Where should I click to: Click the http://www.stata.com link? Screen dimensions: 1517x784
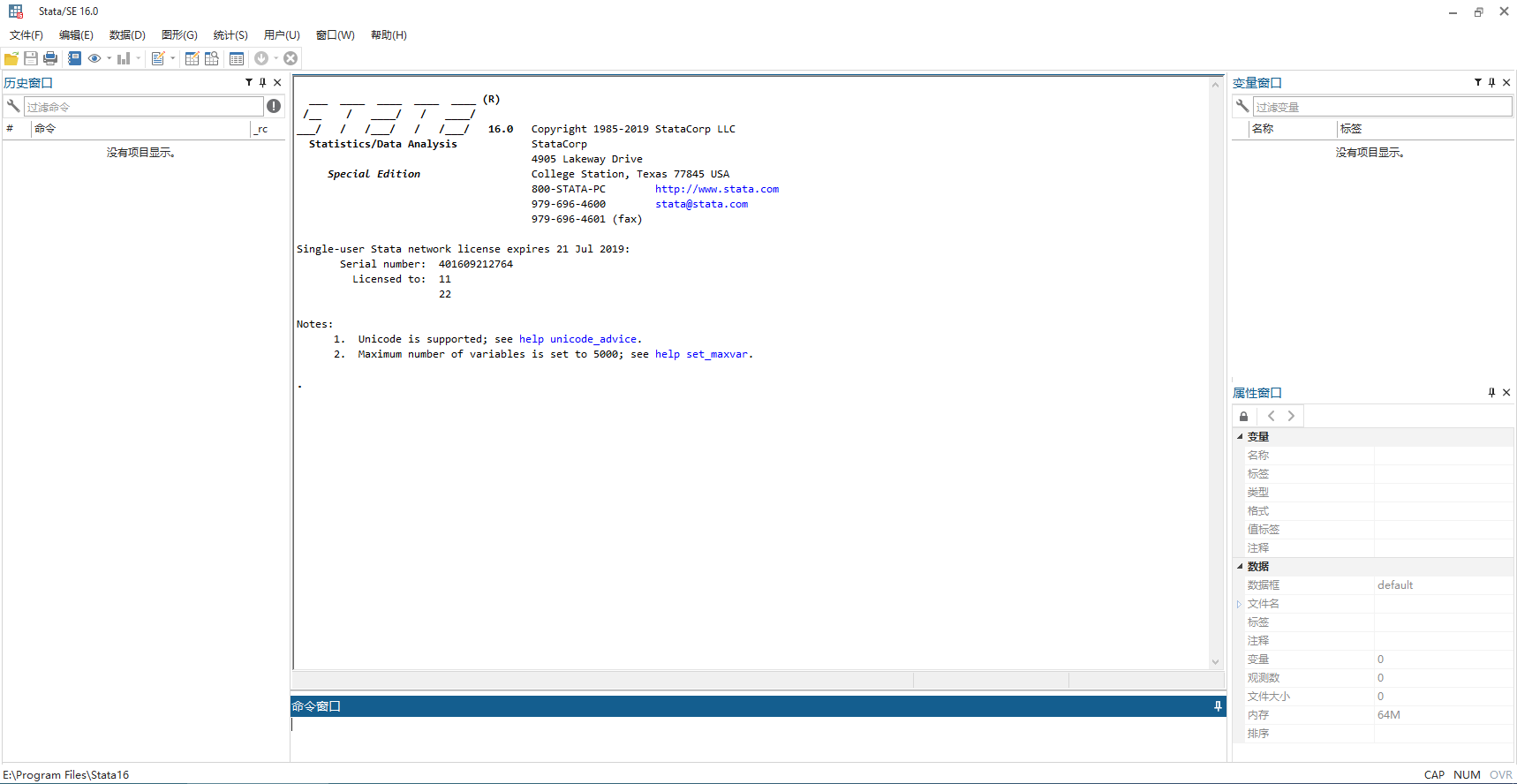pyautogui.click(x=716, y=189)
